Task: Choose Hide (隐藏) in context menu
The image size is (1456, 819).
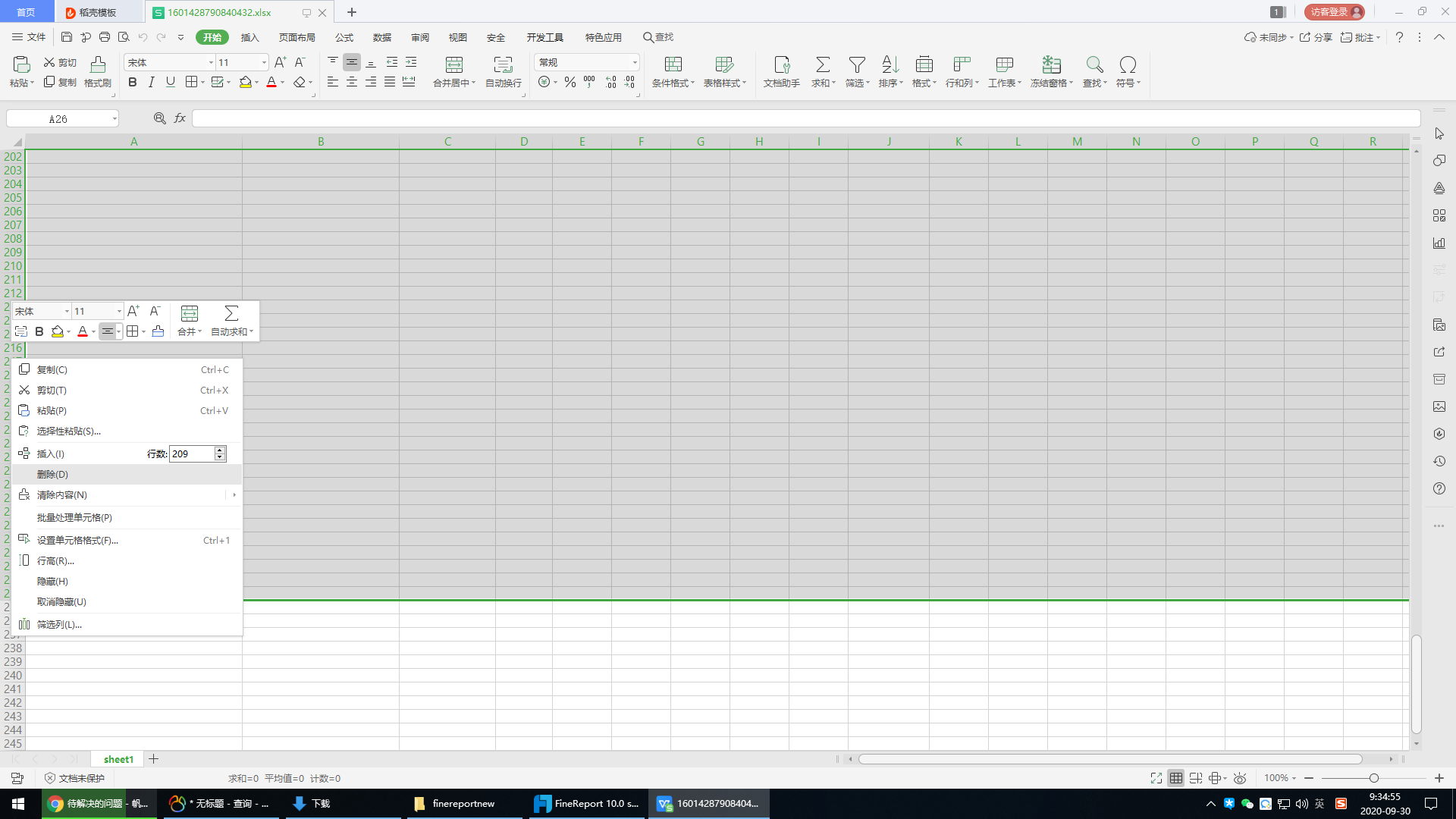Action: pos(127,581)
